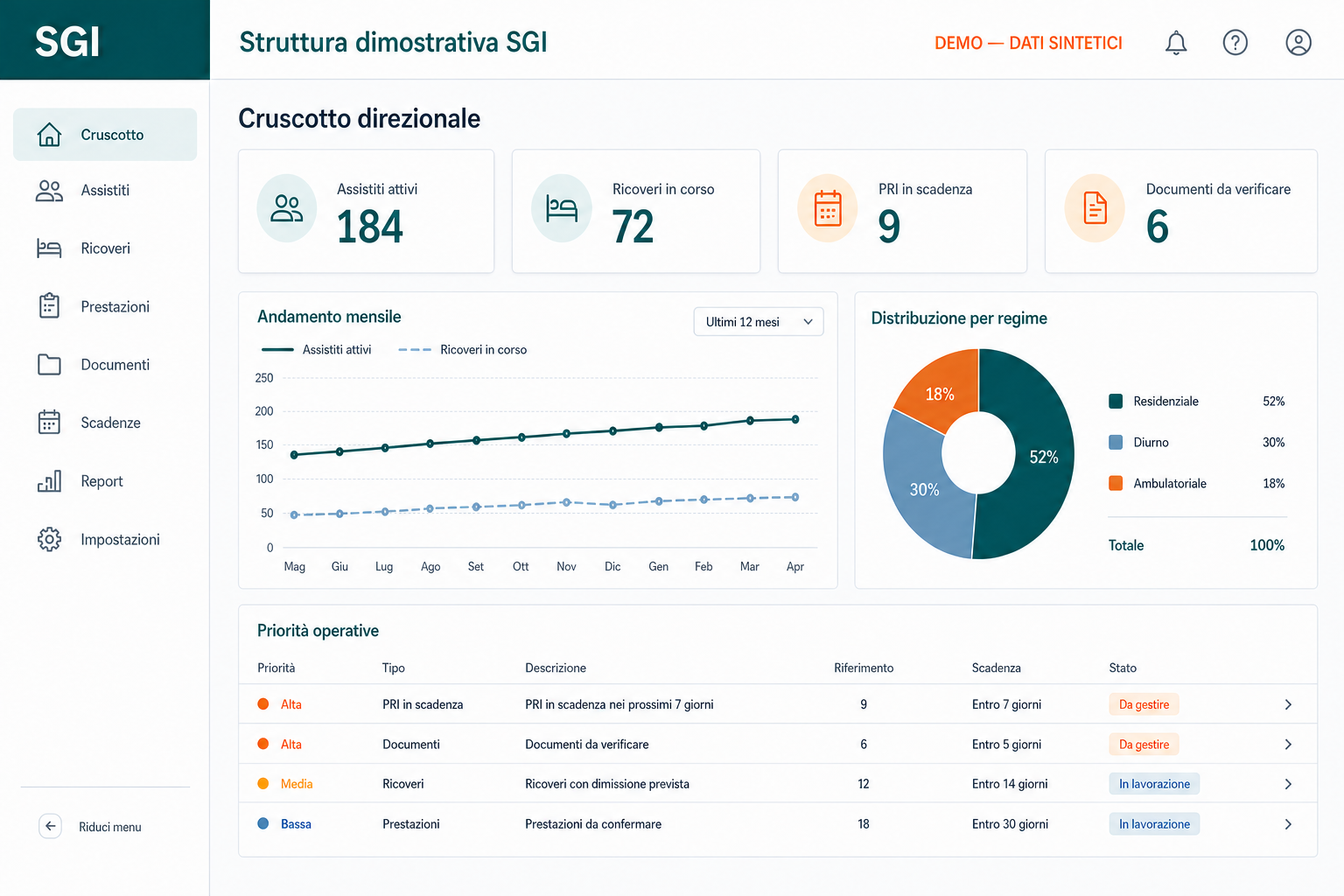This screenshot has height=896, width=1344.
Task: Click 'Entro 14 giorni' scadenza cell
Action: 1010,784
